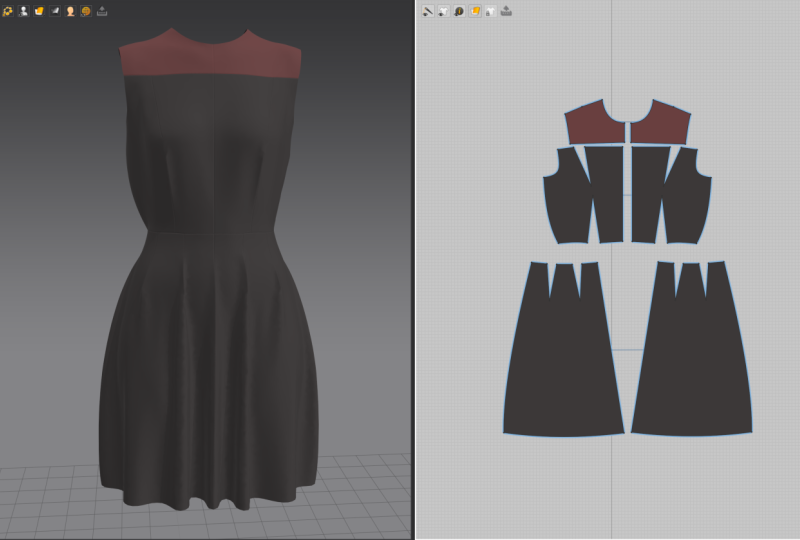This screenshot has width=800, height=540.
Task: Select left center bodice panel pattern
Action: (x=607, y=194)
